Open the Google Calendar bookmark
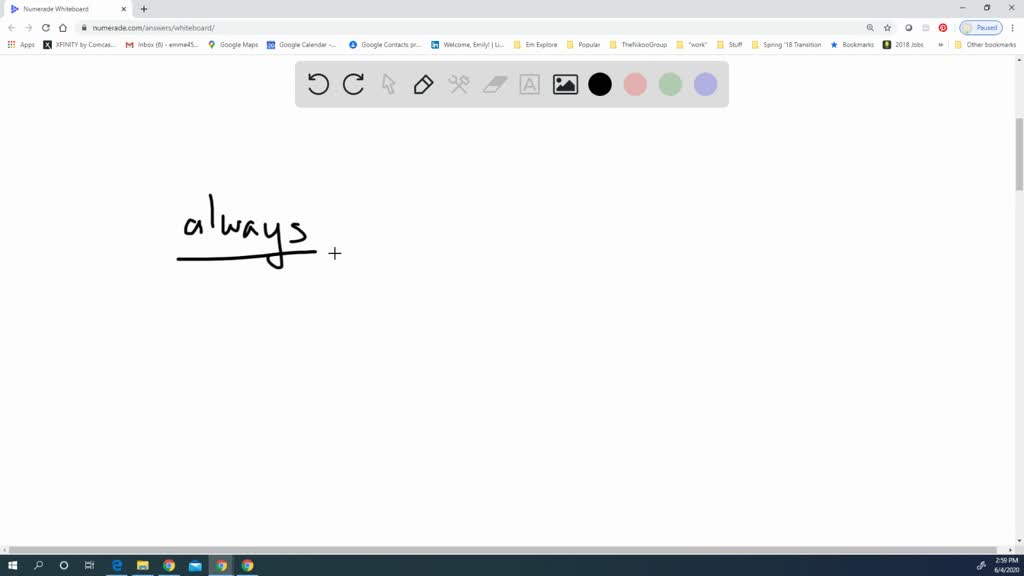The height and width of the screenshot is (576, 1024). 303,44
